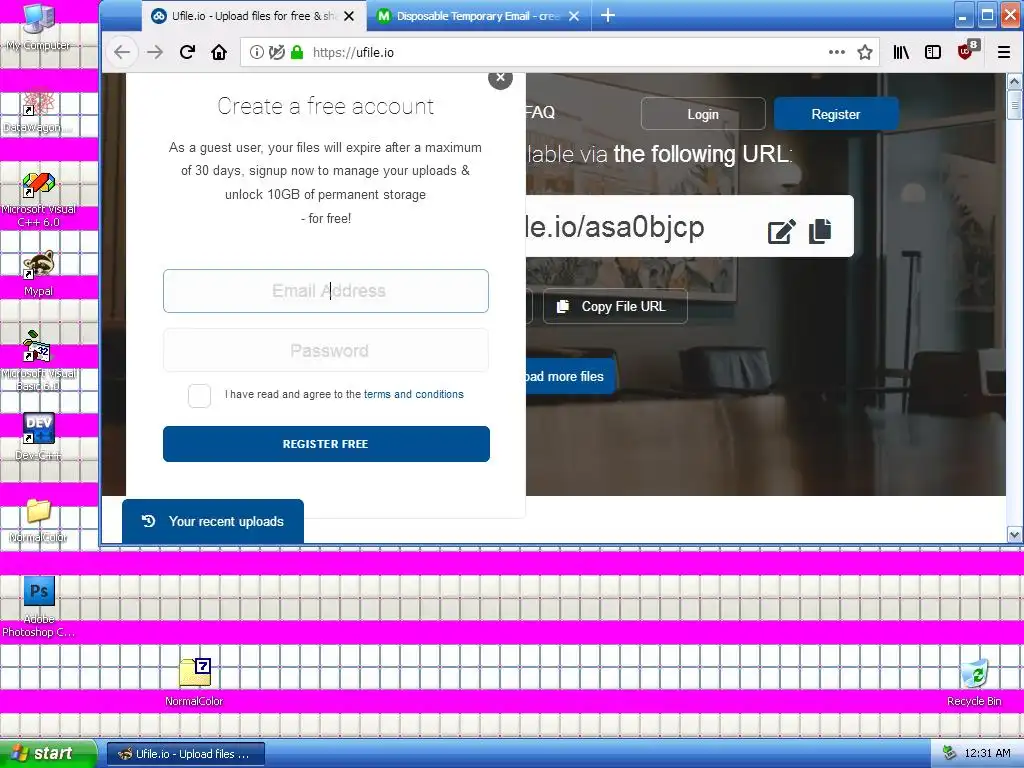This screenshot has width=1024, height=768.
Task: Reload the ufile.io page
Action: coord(187,52)
